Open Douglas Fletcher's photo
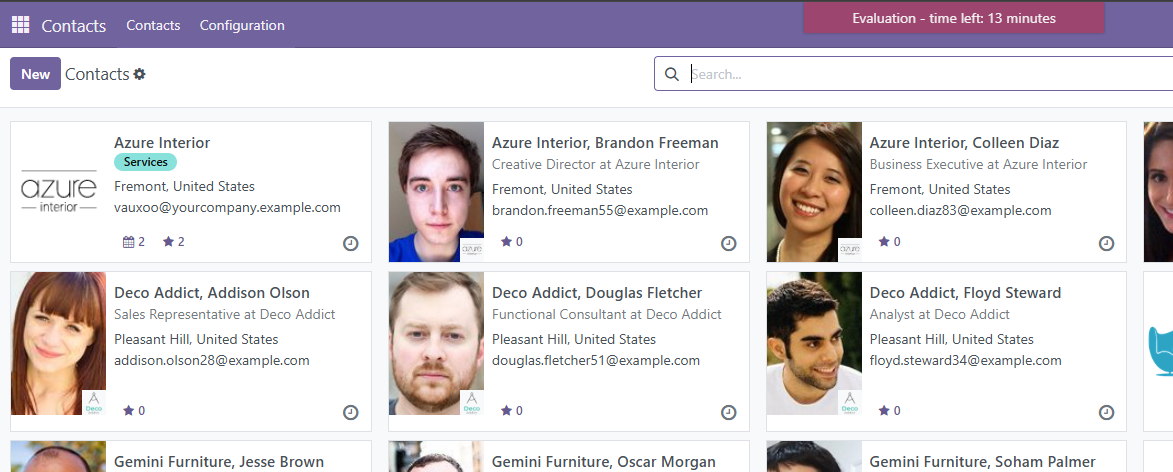 (x=436, y=343)
